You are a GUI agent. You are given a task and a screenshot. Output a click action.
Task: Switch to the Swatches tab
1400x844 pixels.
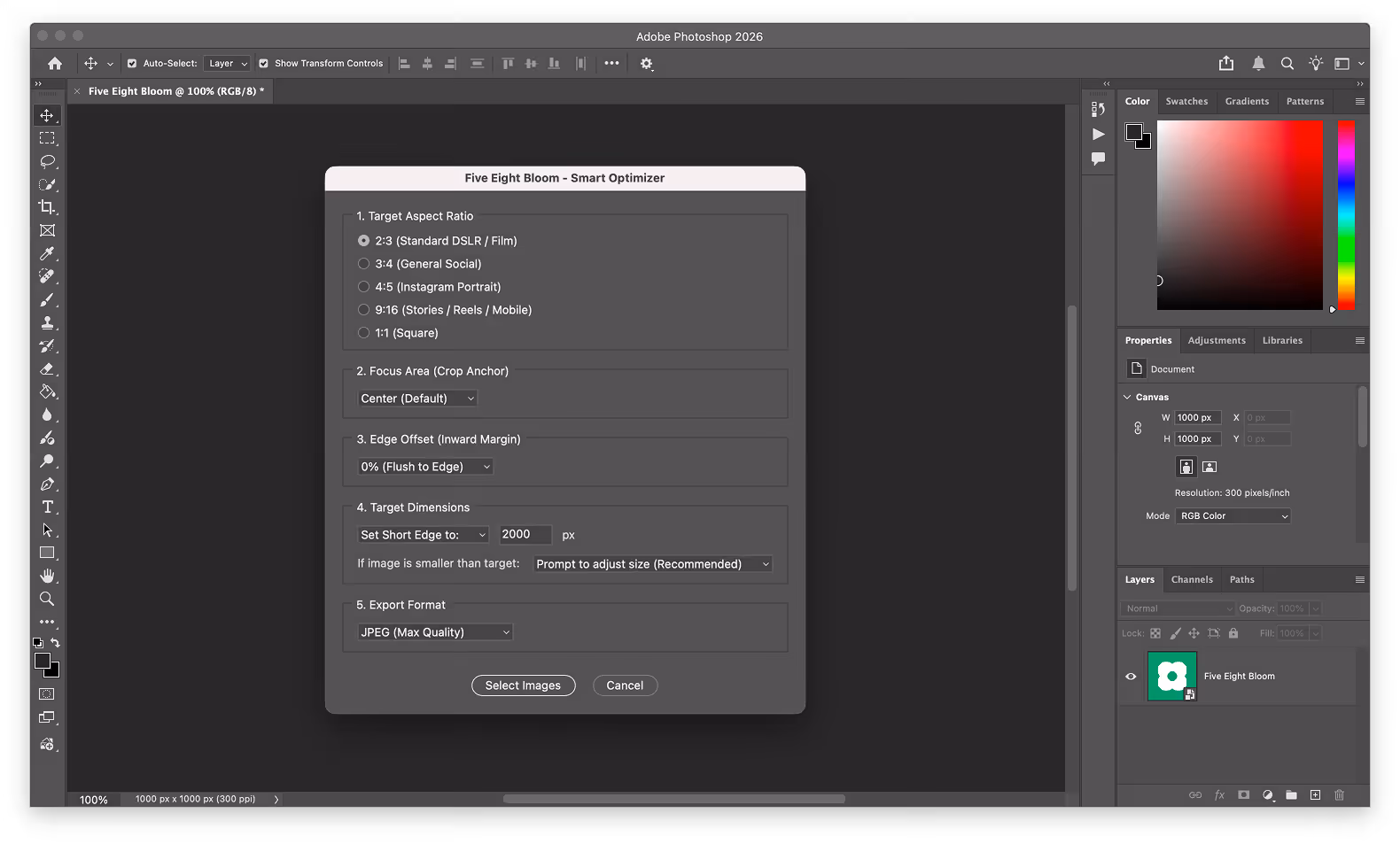pyautogui.click(x=1186, y=102)
